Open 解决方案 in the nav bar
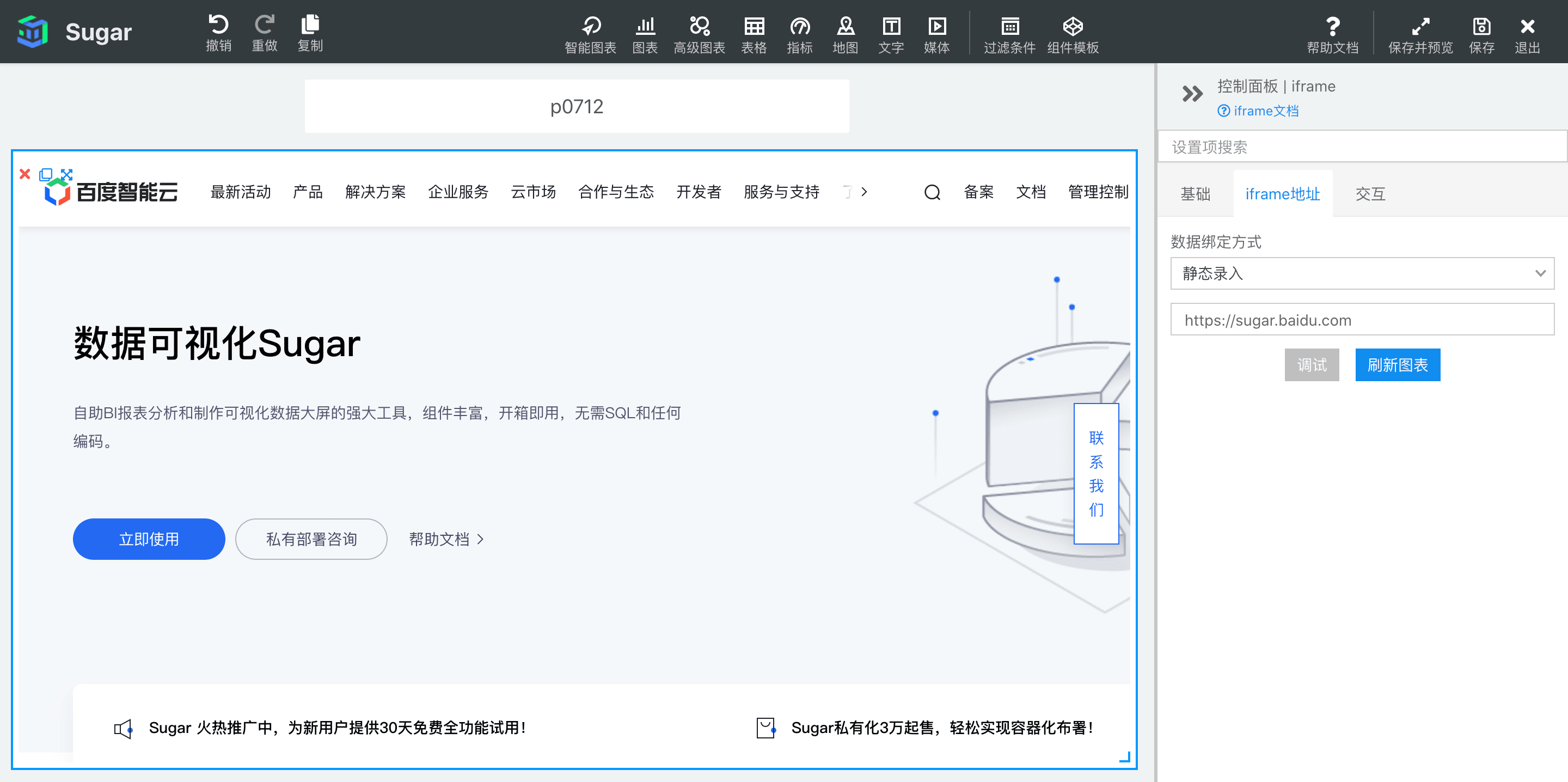Viewport: 1568px width, 782px height. point(375,192)
